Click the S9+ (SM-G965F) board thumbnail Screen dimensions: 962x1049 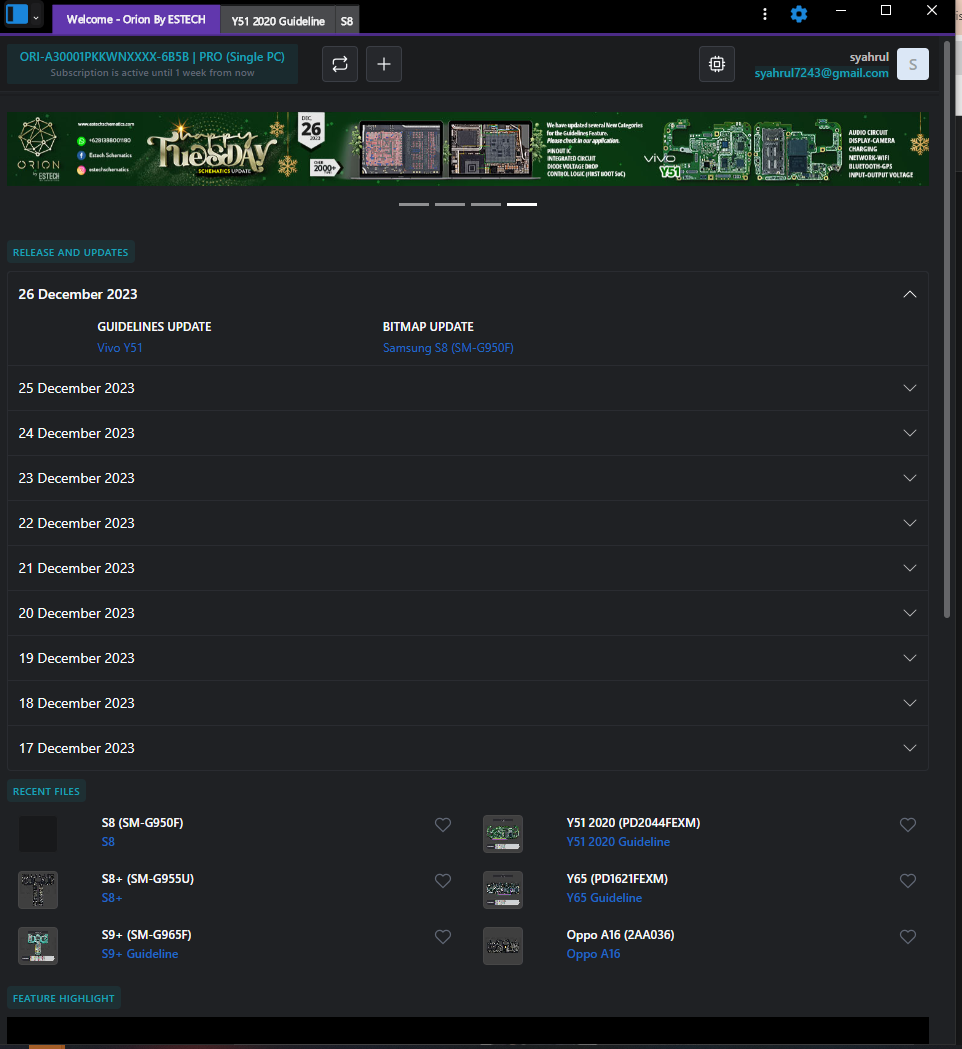coord(38,946)
